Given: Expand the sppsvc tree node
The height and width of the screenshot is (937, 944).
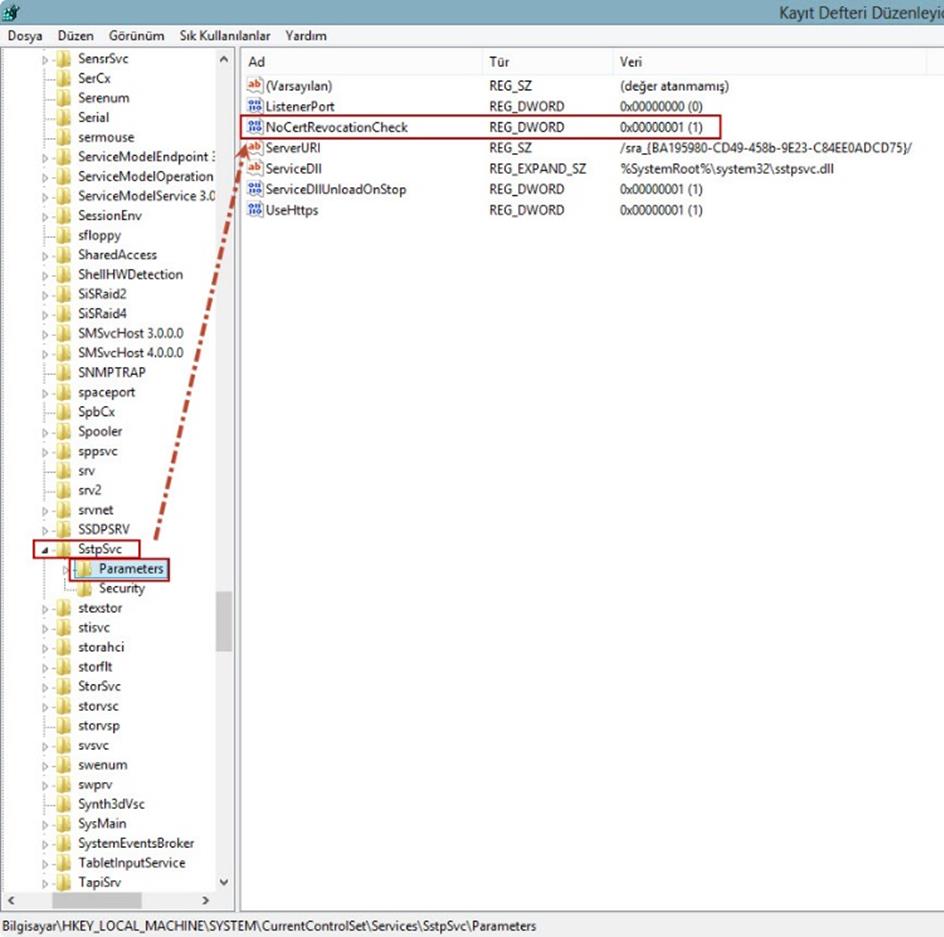Looking at the screenshot, I should (45, 452).
